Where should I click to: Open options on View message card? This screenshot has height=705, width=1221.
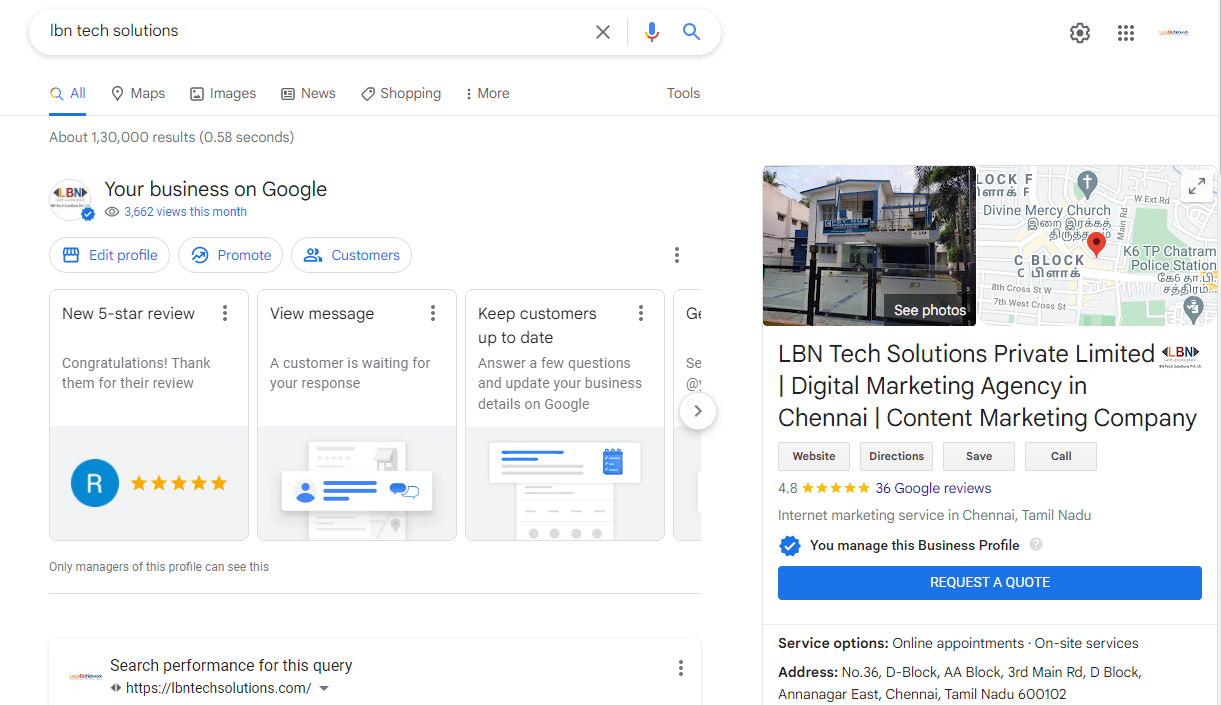(433, 313)
